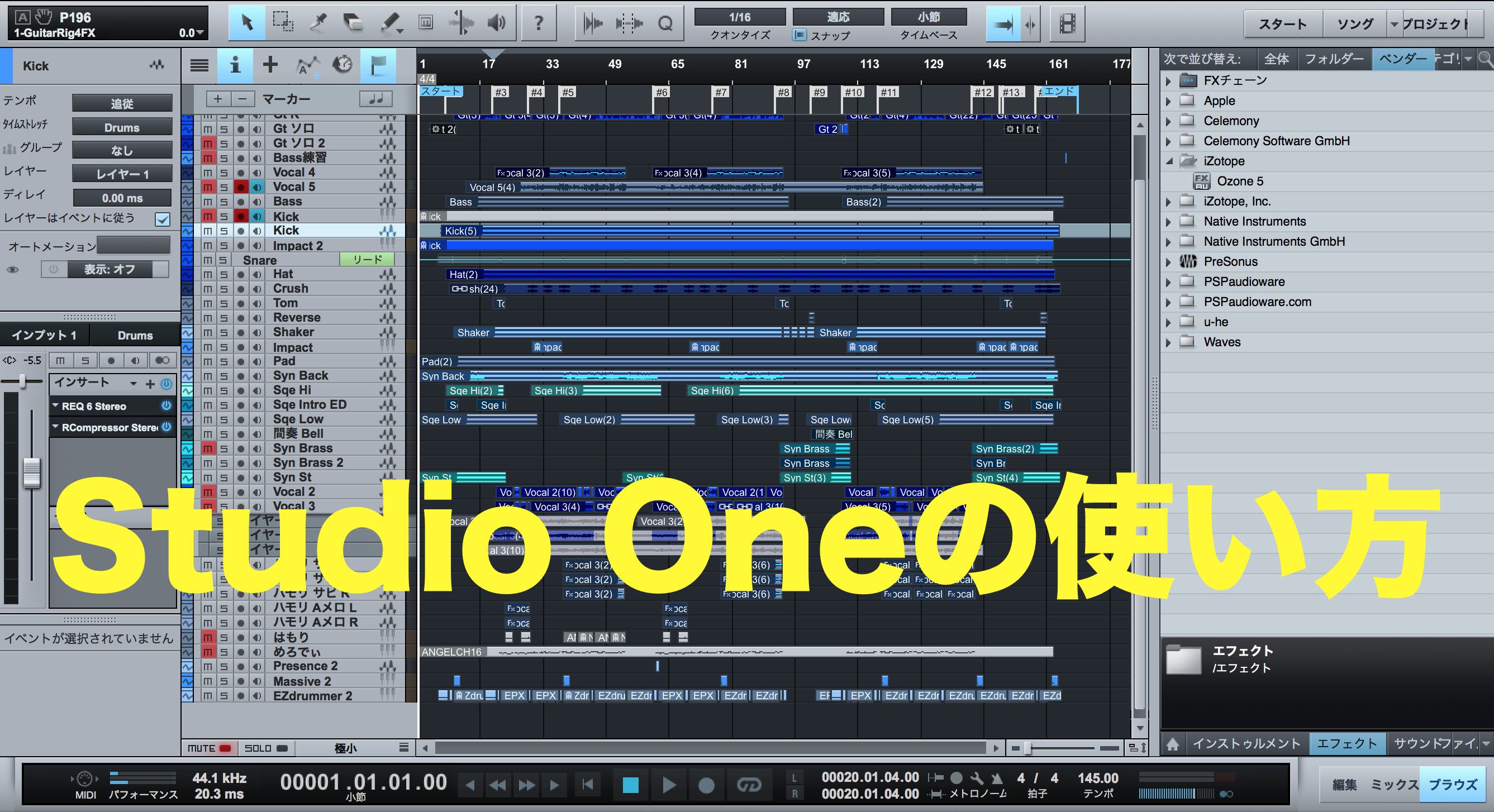Toggle autoscroll arrow button

pos(1003,24)
